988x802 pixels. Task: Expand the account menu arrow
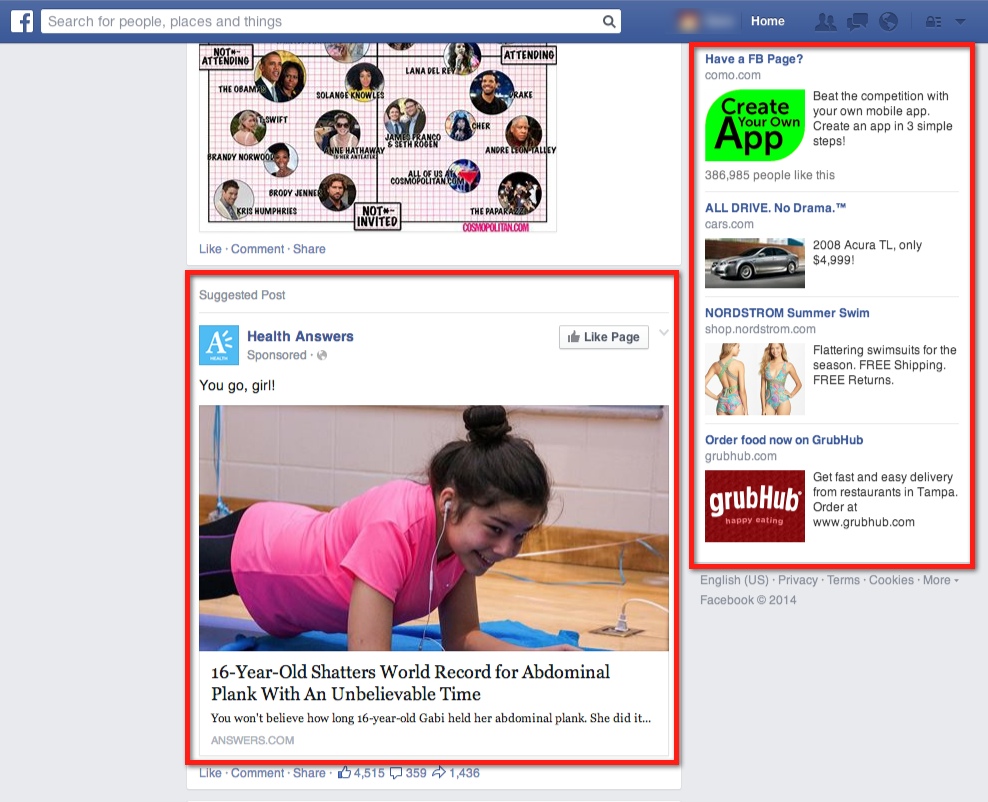(x=960, y=22)
